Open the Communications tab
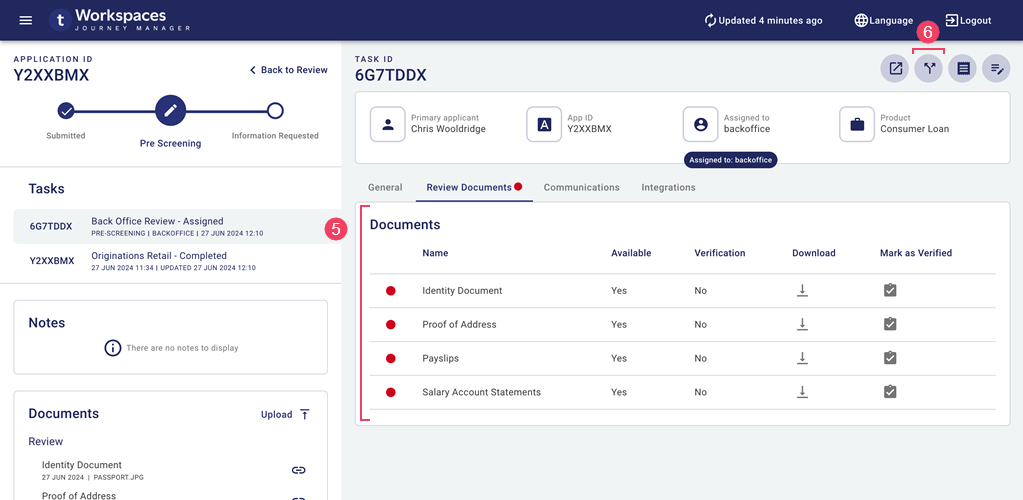 [x=581, y=187]
